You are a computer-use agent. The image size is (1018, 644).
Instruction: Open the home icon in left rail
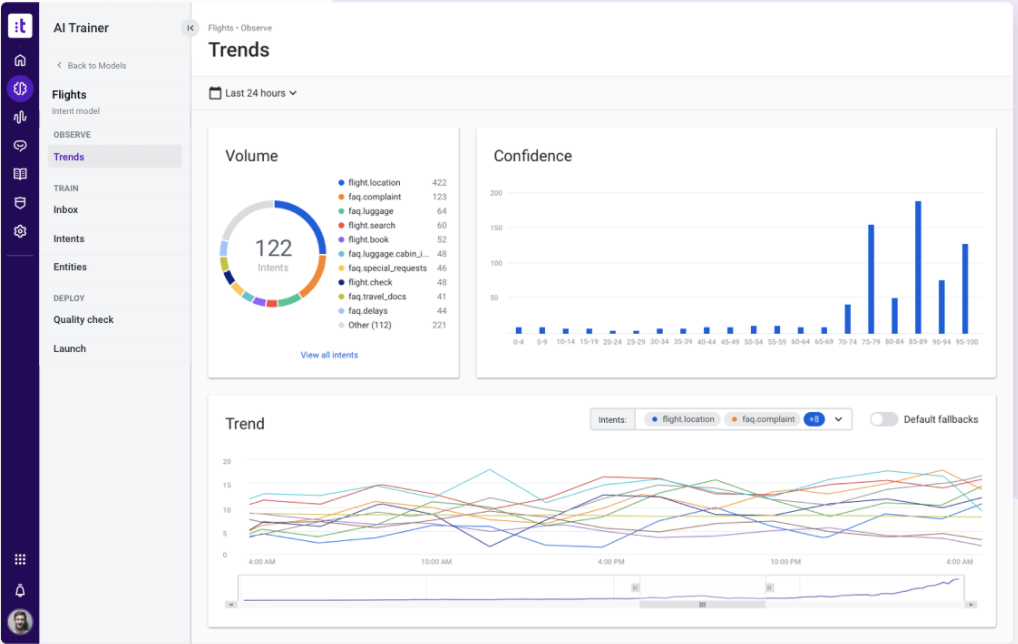(x=20, y=60)
